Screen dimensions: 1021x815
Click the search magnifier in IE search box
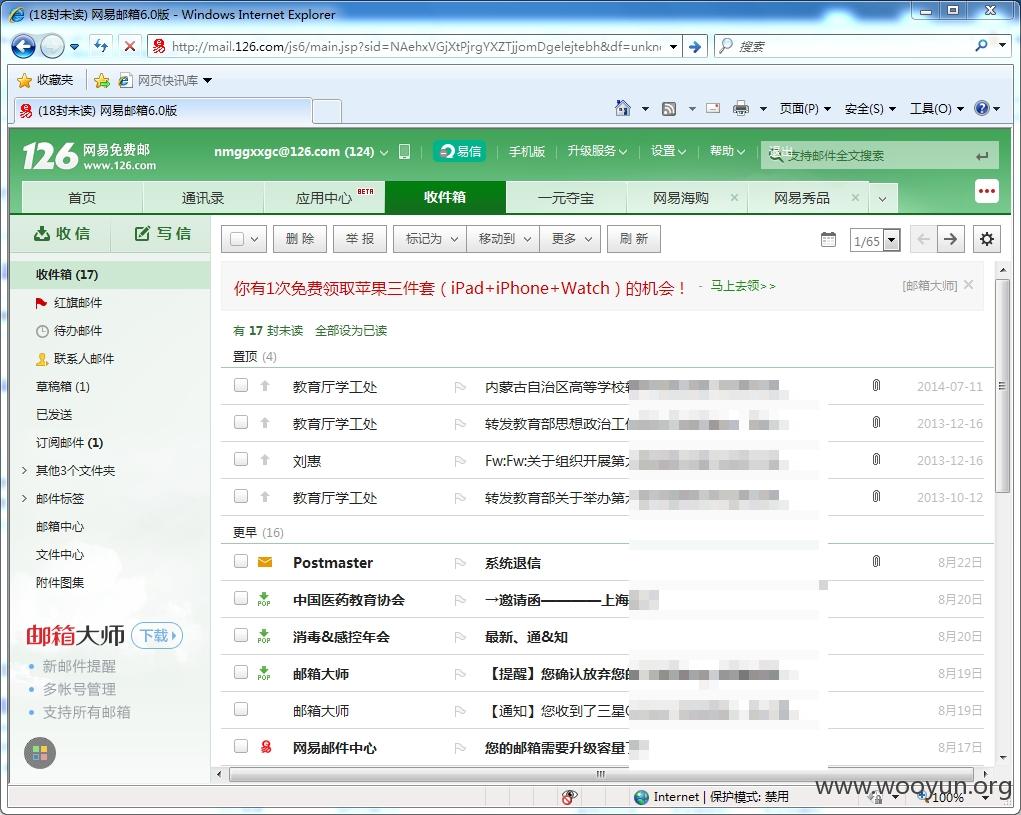(x=981, y=46)
